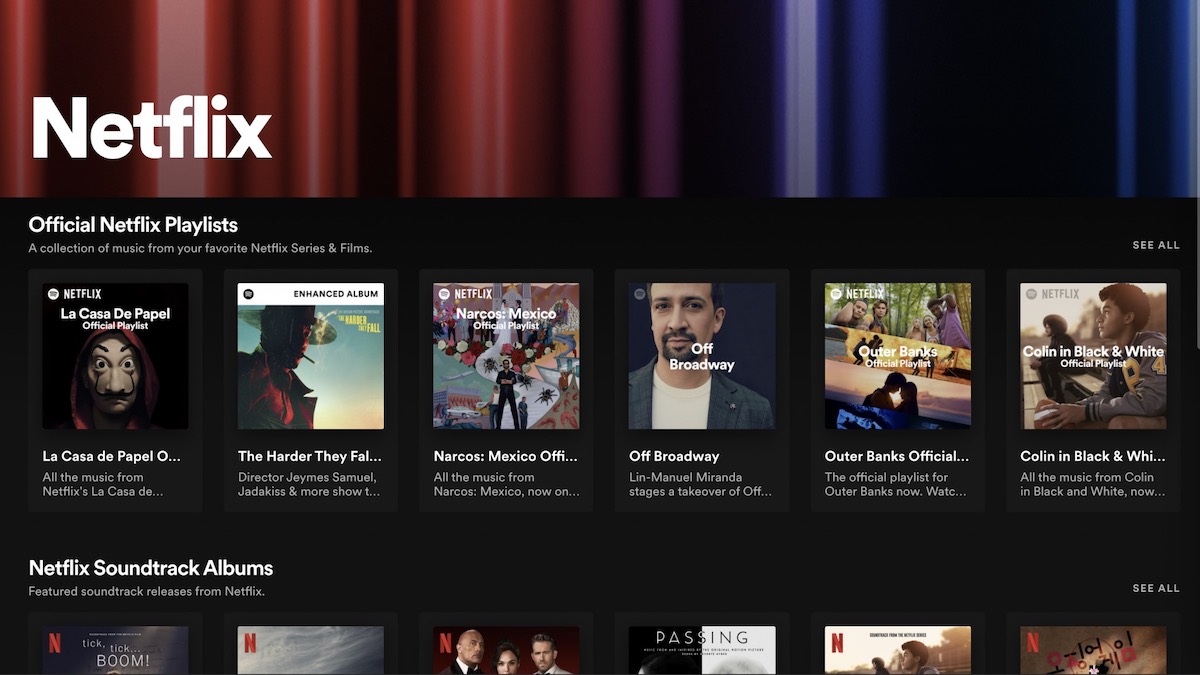Open SEE ALL for Netflix Soundtrack Albums
The image size is (1200, 675).
1155,588
